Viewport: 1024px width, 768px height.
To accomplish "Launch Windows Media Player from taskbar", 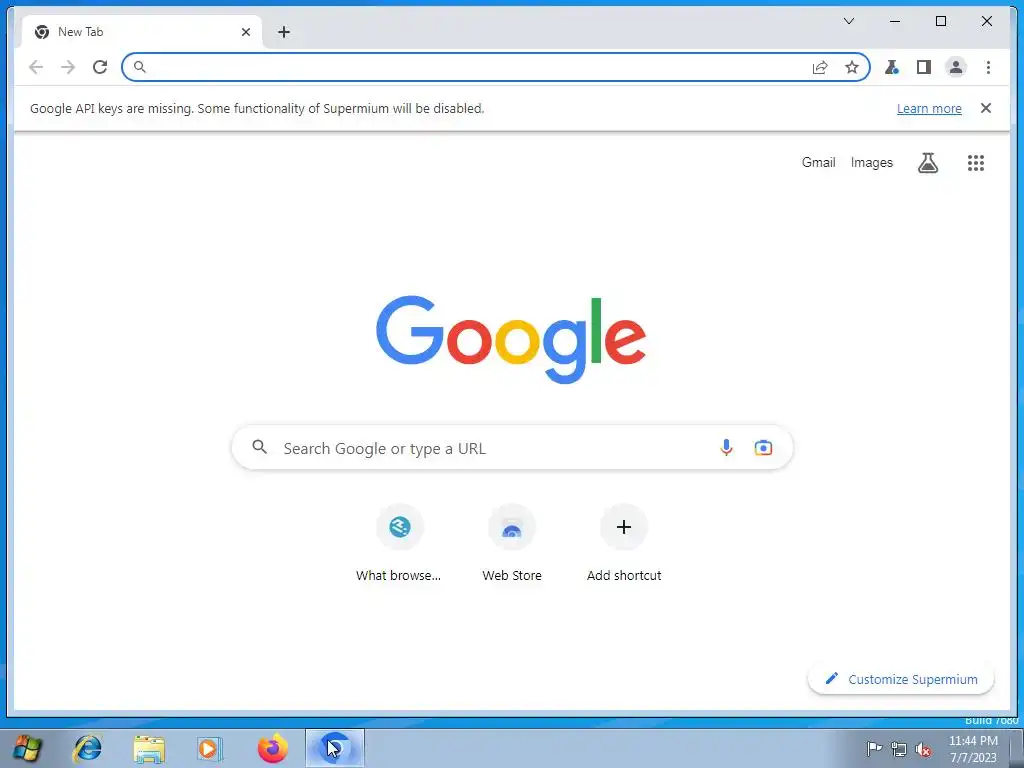I will (x=210, y=748).
